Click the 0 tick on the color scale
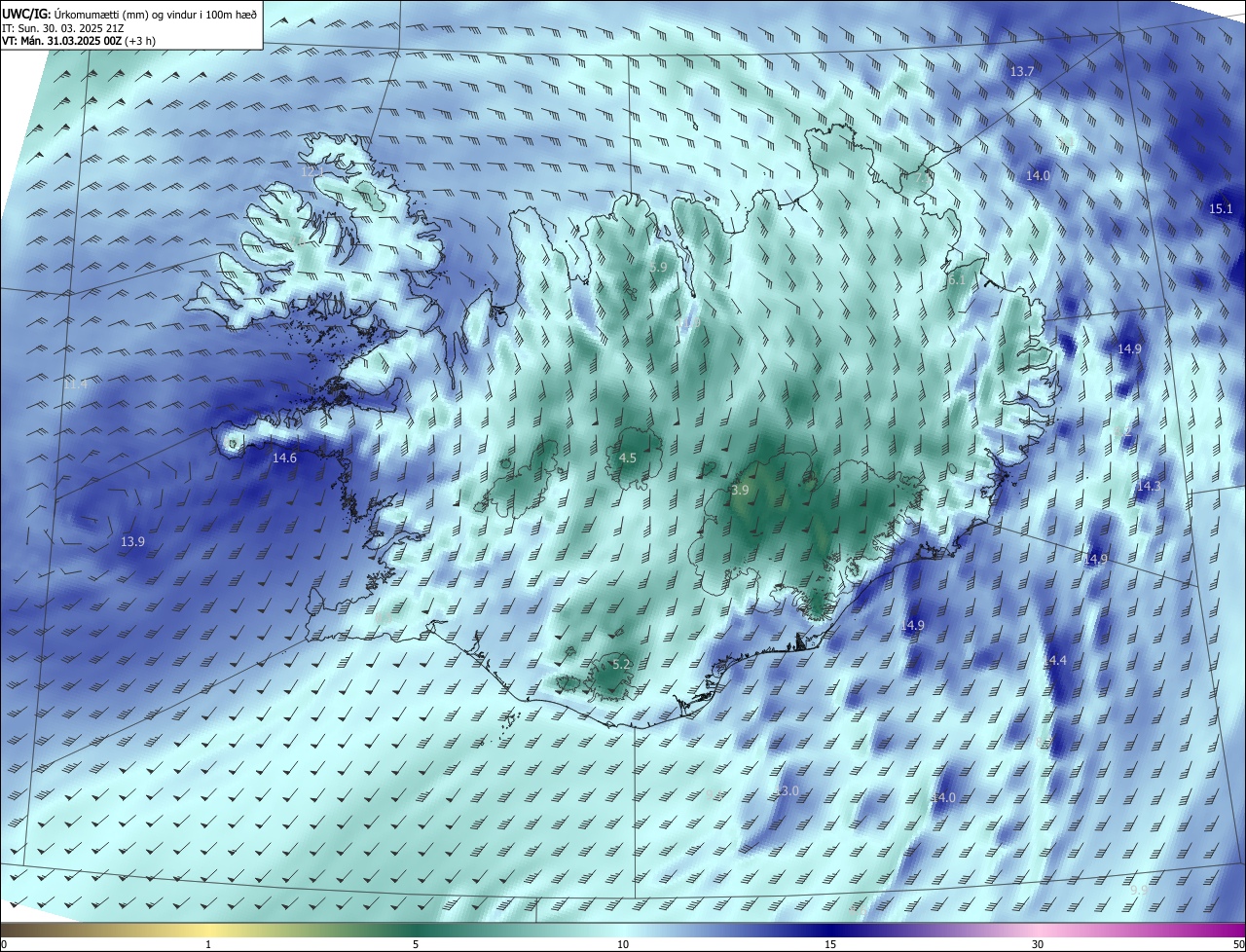The width and height of the screenshot is (1246, 952). click(4, 944)
